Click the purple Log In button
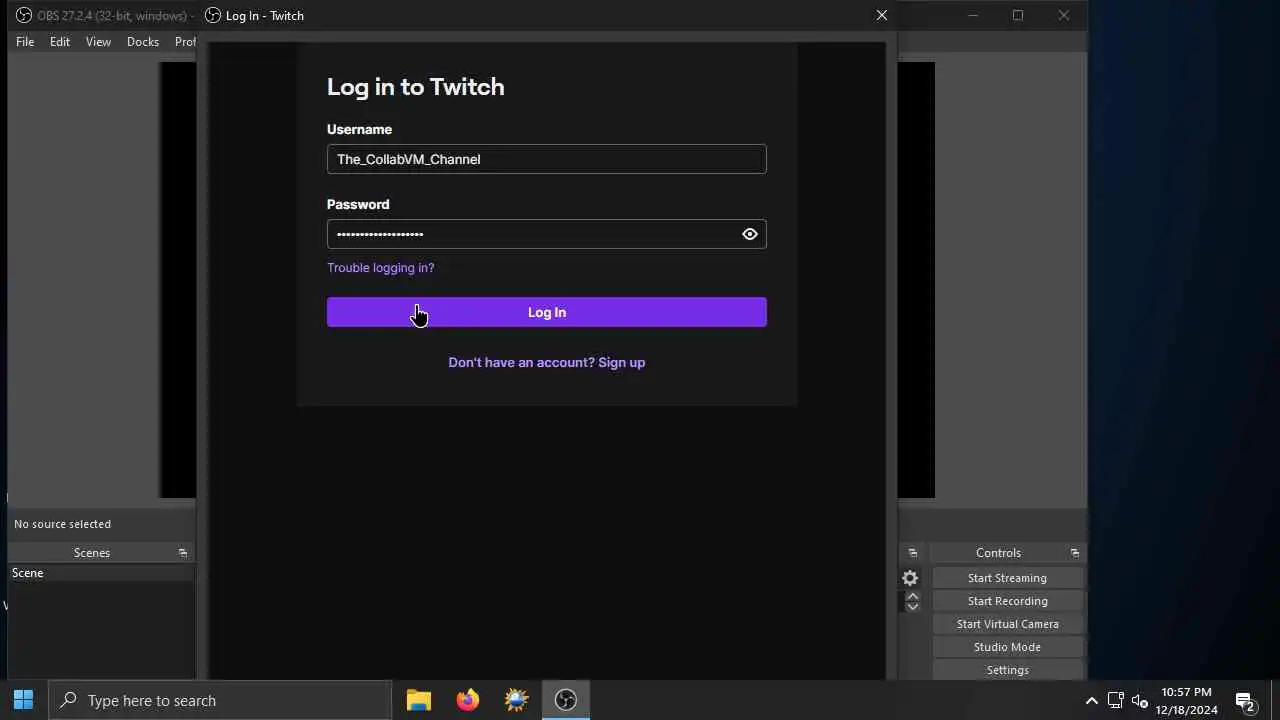Viewport: 1280px width, 720px height. 546,312
